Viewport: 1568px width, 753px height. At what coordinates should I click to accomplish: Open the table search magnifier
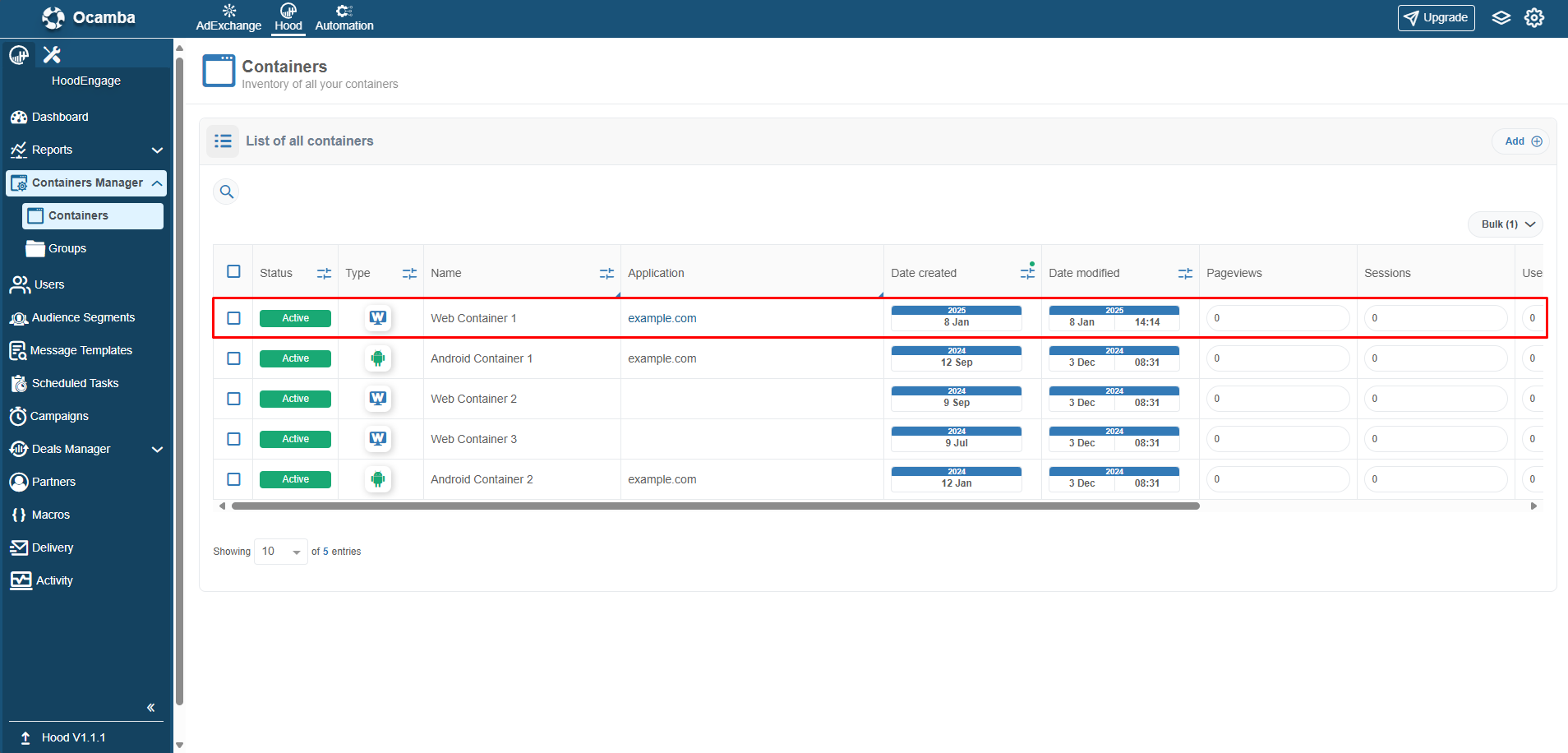[227, 192]
